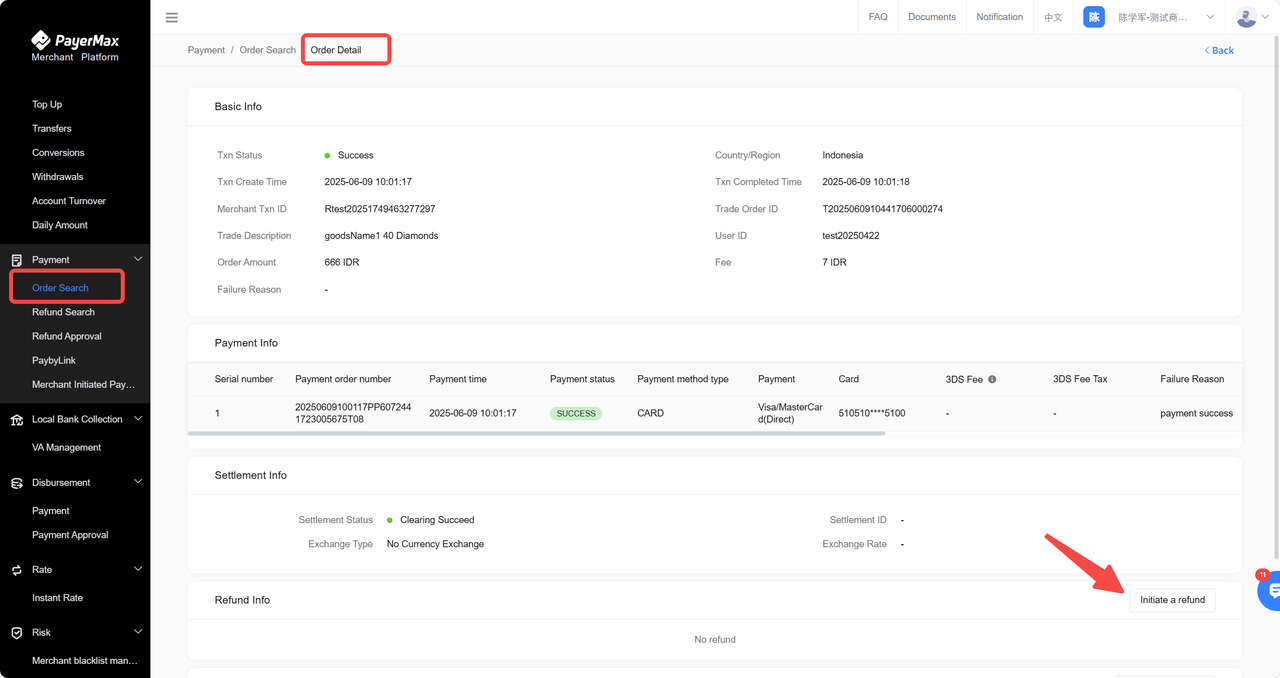
Task: Click Trade Order ID T2025060910441706000274
Action: (882, 209)
